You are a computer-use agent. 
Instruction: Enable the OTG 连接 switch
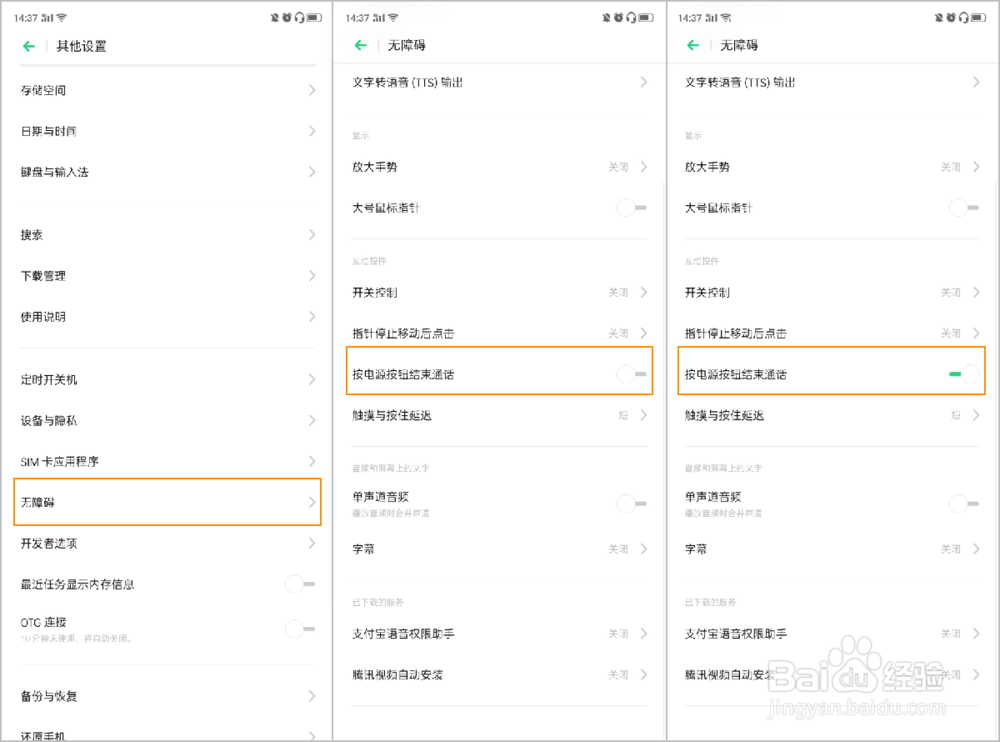[299, 629]
